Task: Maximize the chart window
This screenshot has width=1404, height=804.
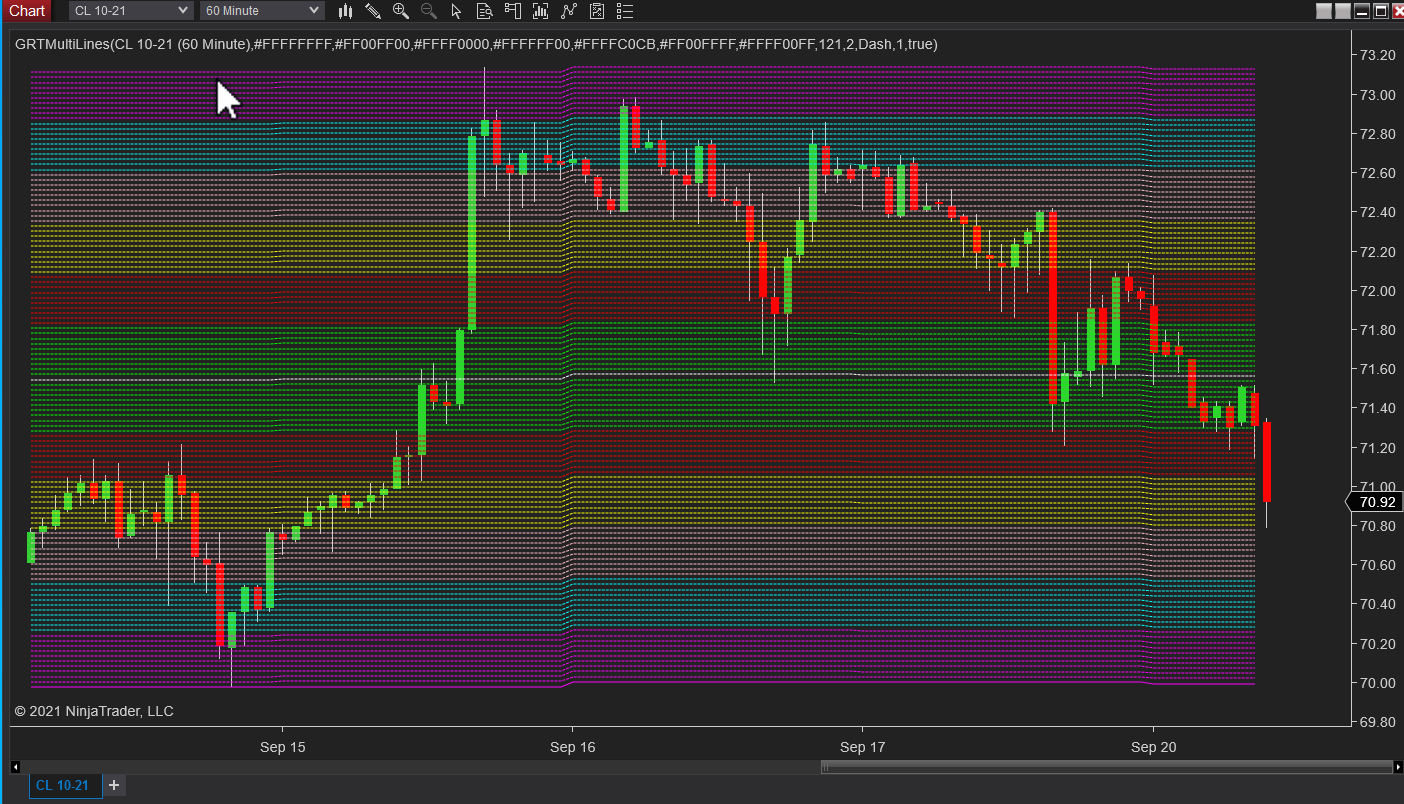Action: [x=1380, y=11]
